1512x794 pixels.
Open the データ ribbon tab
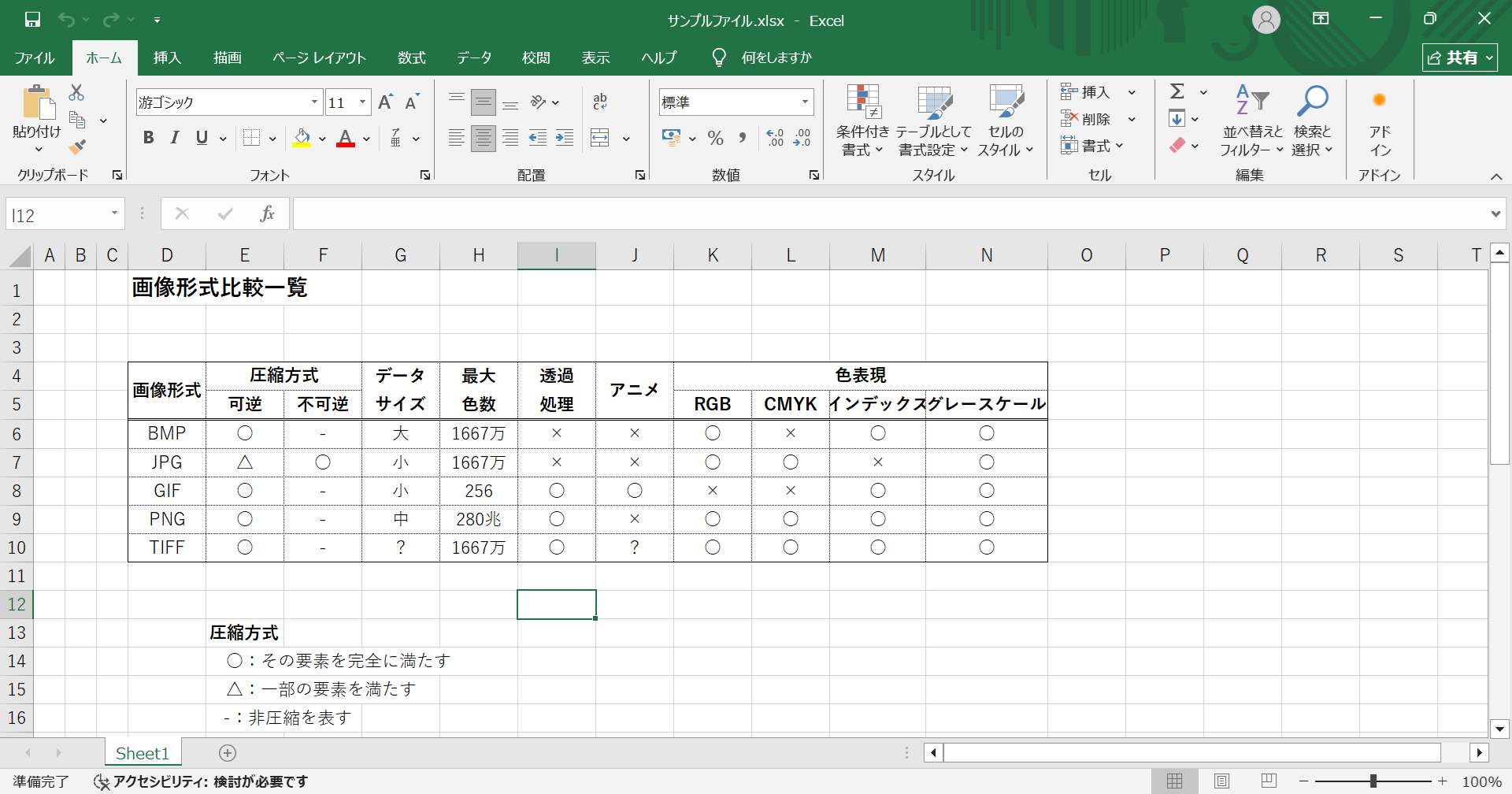(x=474, y=57)
